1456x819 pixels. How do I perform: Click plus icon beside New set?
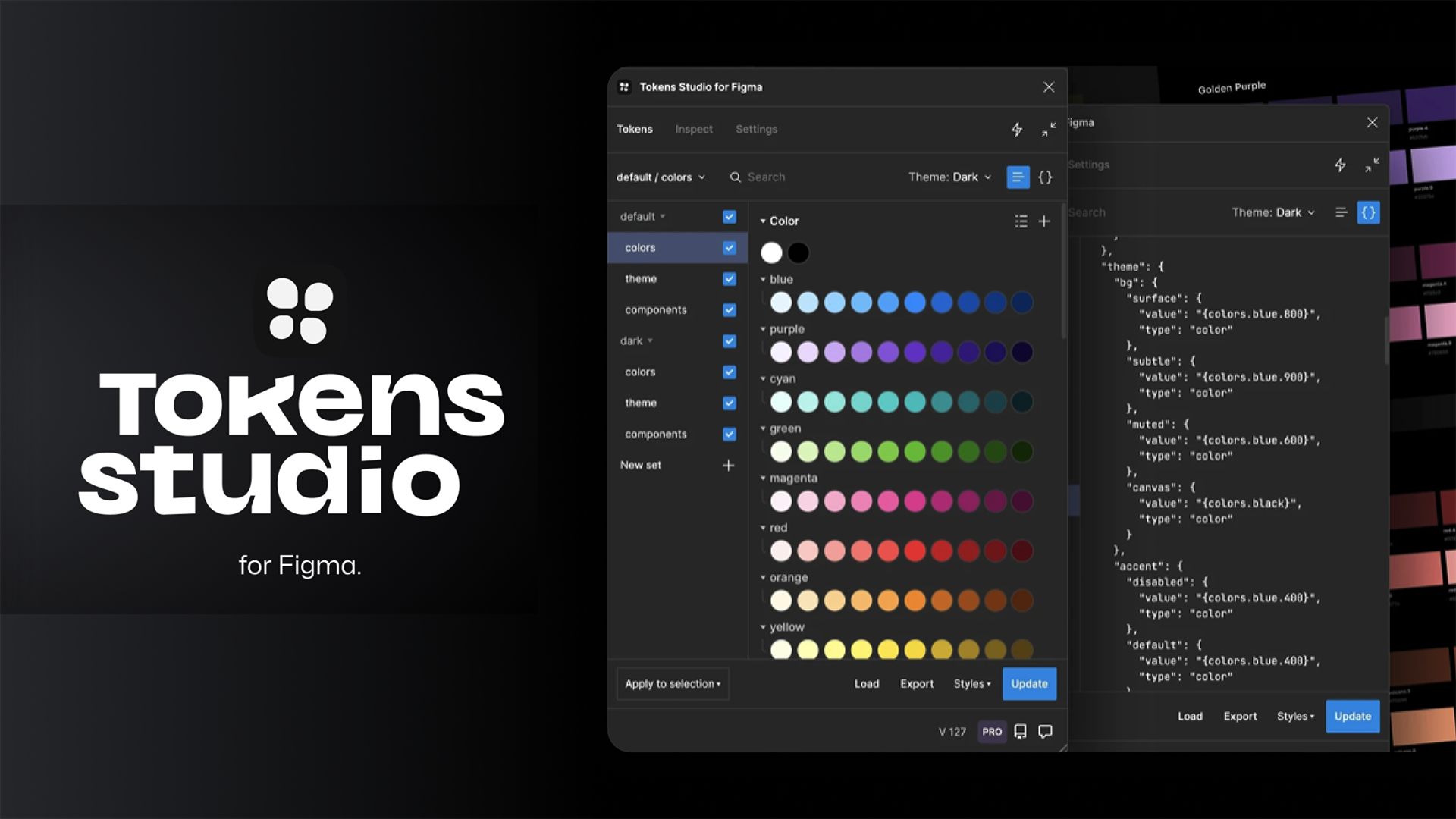[x=728, y=465]
